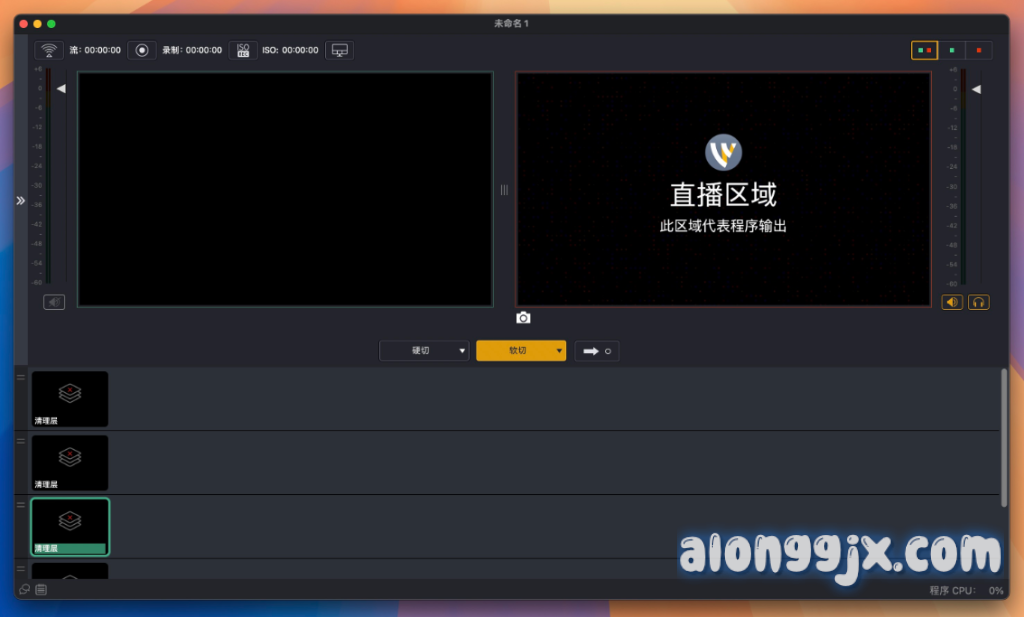Click the orange 软切 transition button
1024x617 pixels.
(x=515, y=351)
